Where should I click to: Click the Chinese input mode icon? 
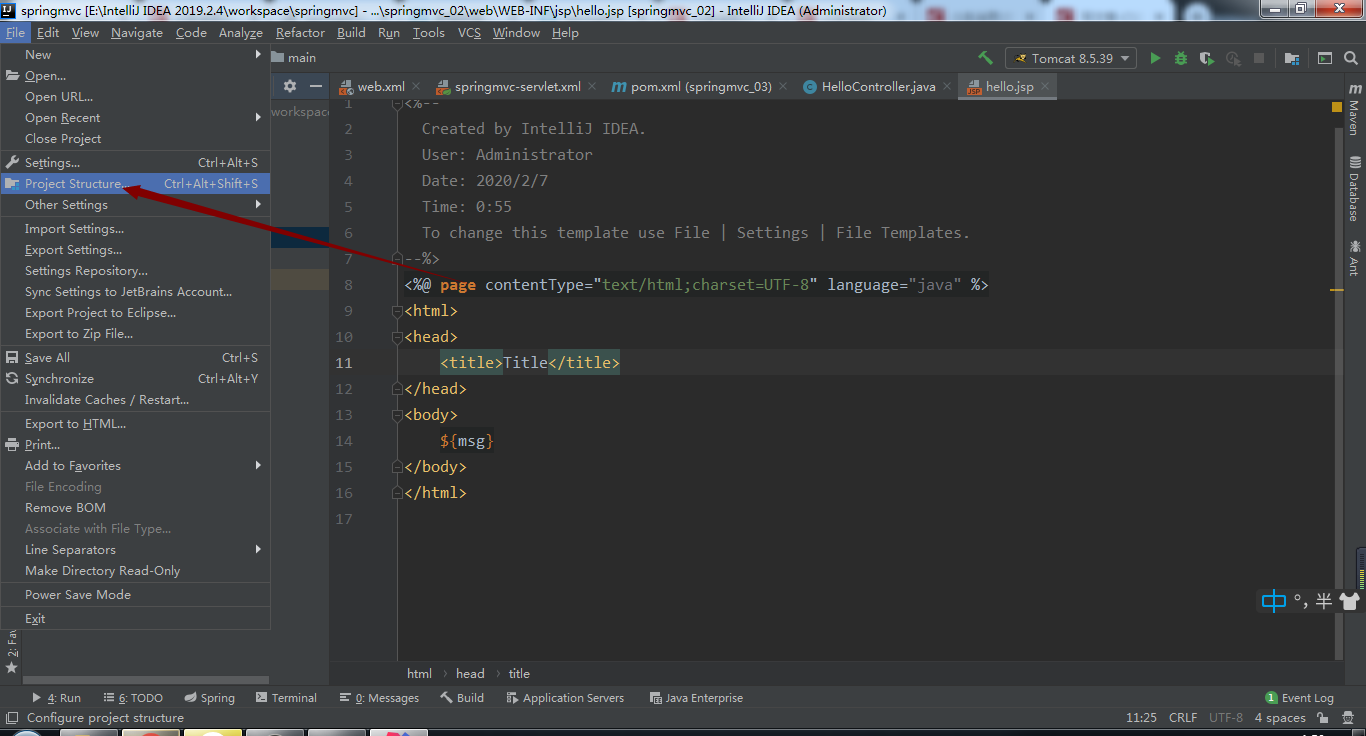click(1274, 601)
